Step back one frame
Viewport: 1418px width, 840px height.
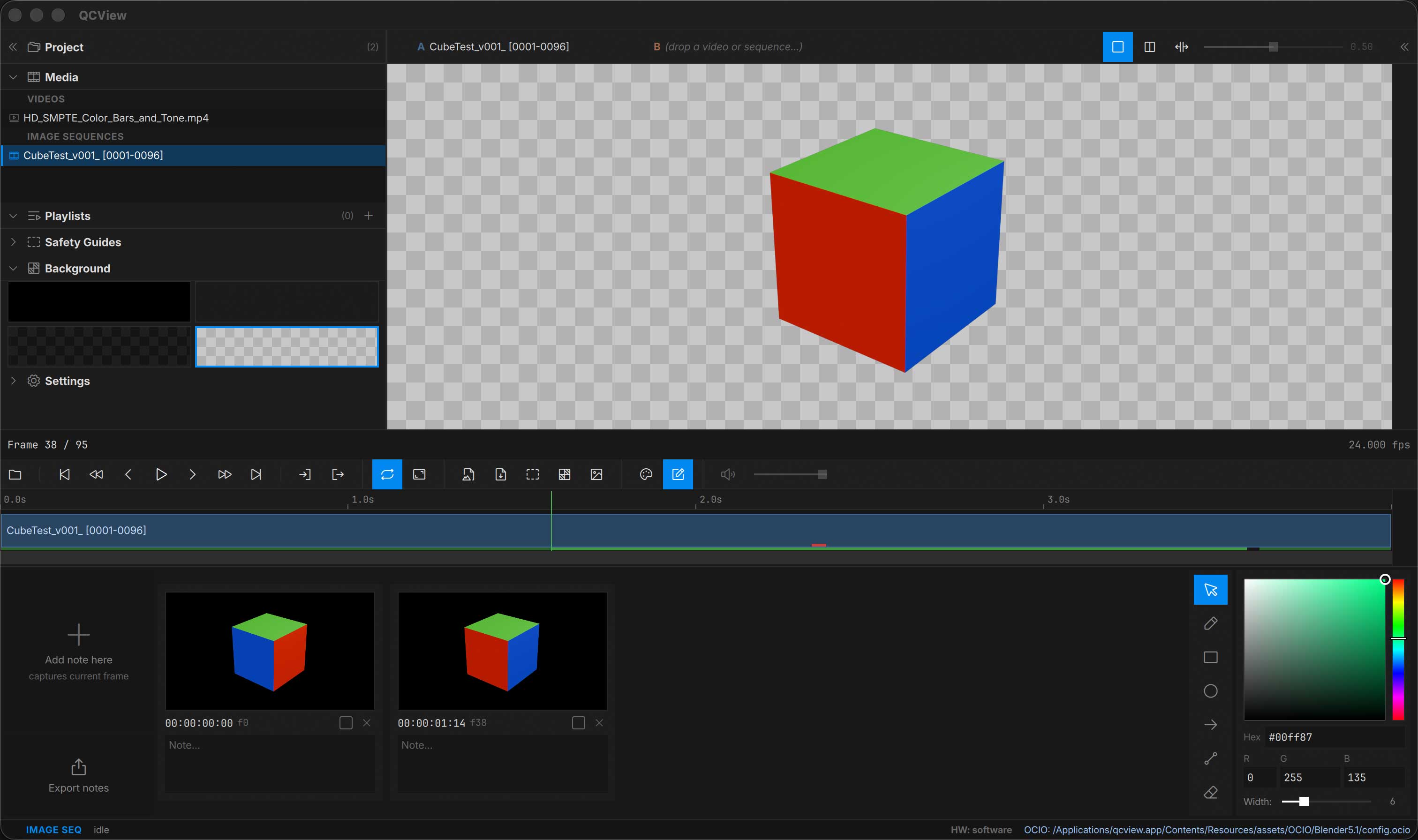[x=128, y=474]
